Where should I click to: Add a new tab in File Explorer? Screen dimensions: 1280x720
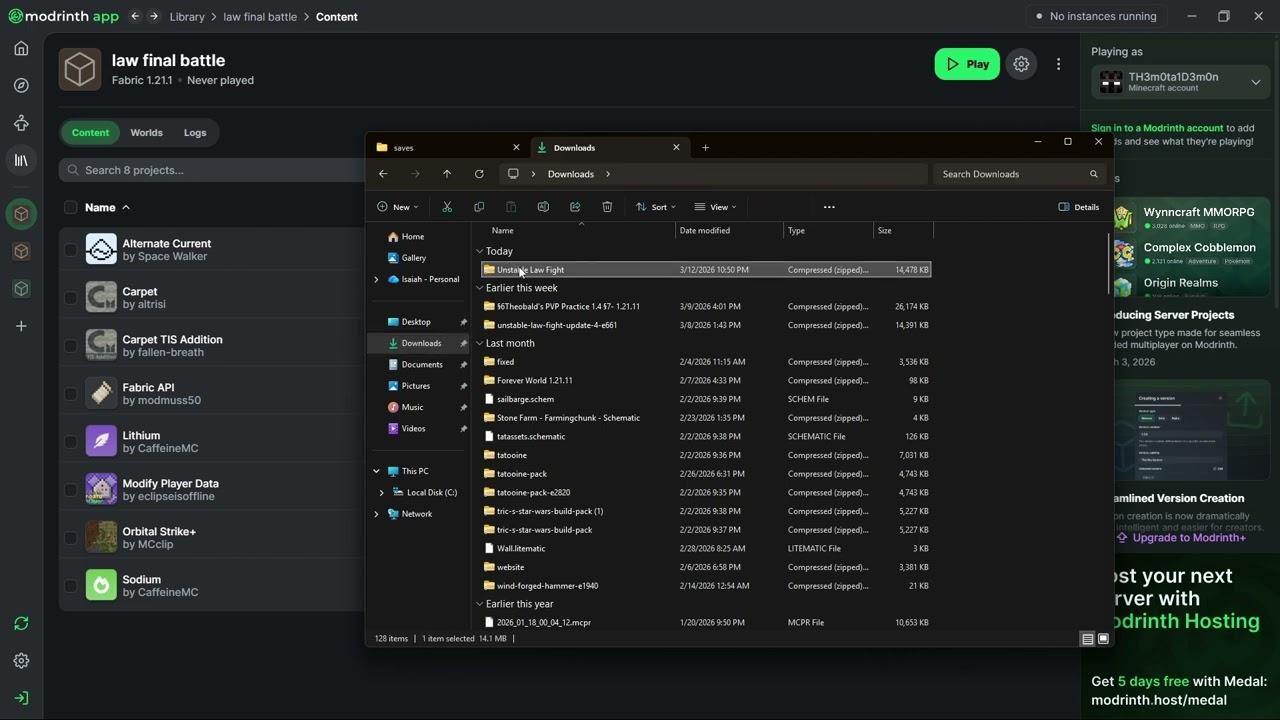[x=705, y=148]
